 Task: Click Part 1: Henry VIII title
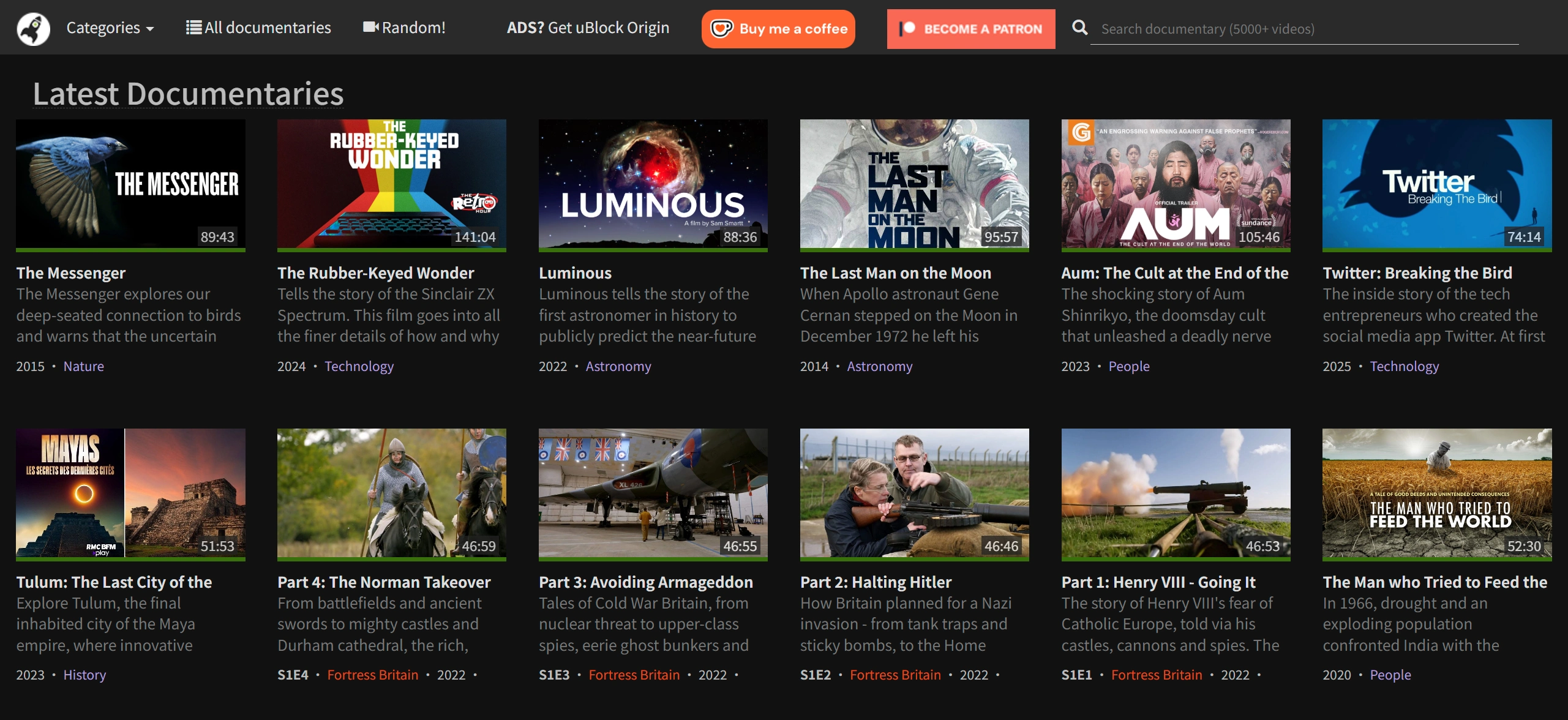coord(1158,582)
